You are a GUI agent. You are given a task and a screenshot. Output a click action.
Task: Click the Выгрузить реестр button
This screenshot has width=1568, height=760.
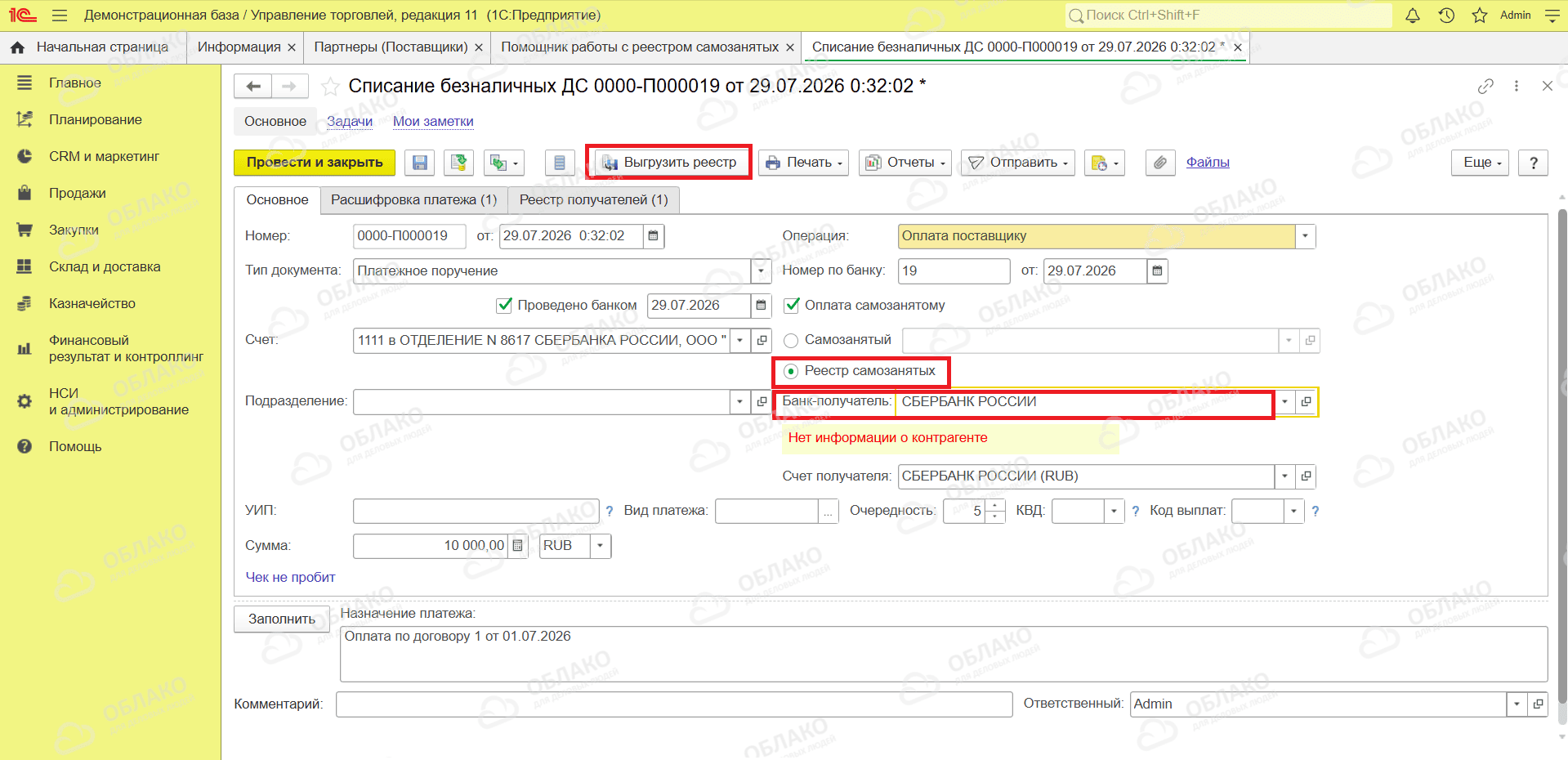pyautogui.click(x=669, y=163)
